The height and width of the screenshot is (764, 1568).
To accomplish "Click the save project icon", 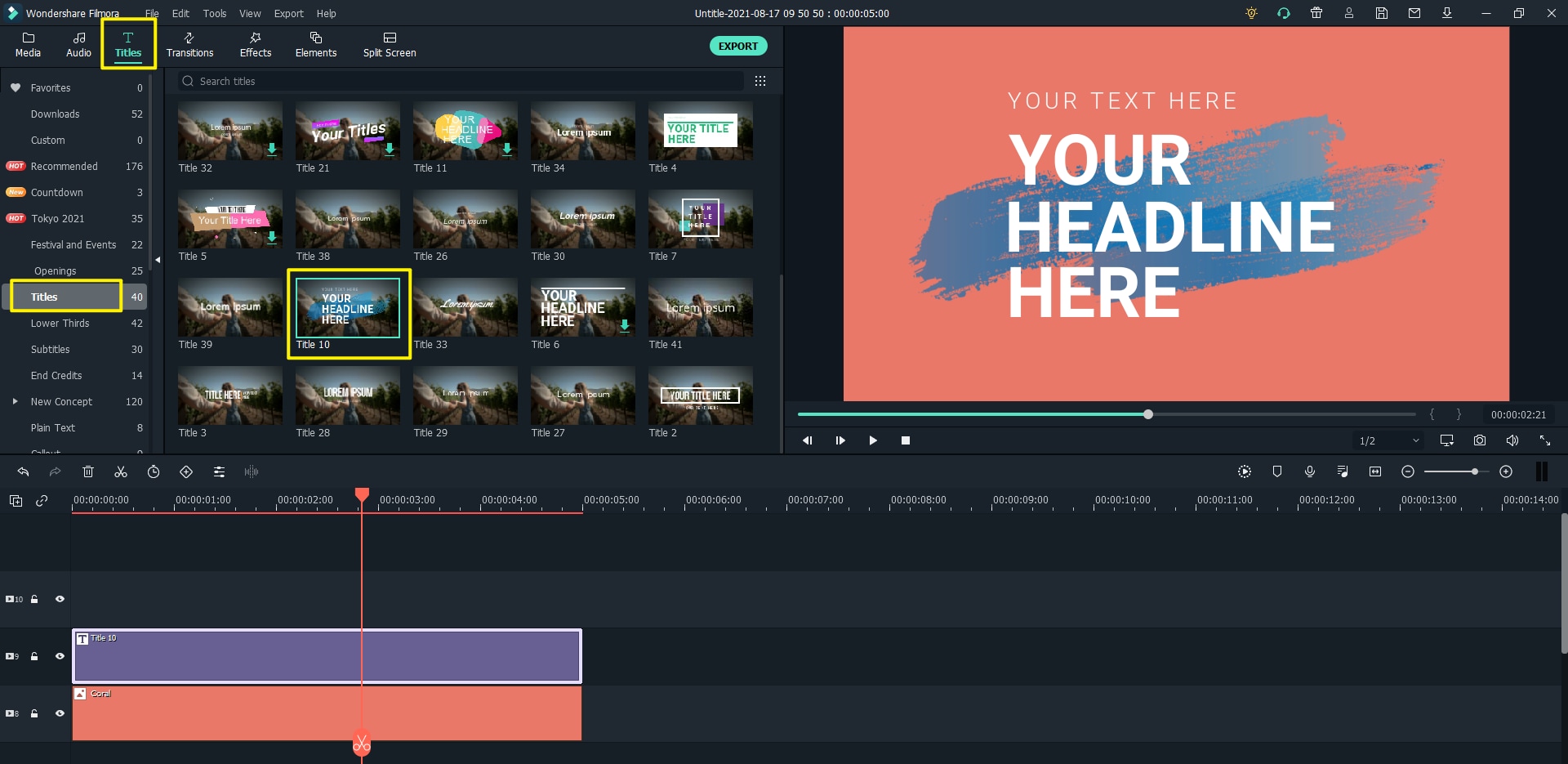I will pos(1382,13).
